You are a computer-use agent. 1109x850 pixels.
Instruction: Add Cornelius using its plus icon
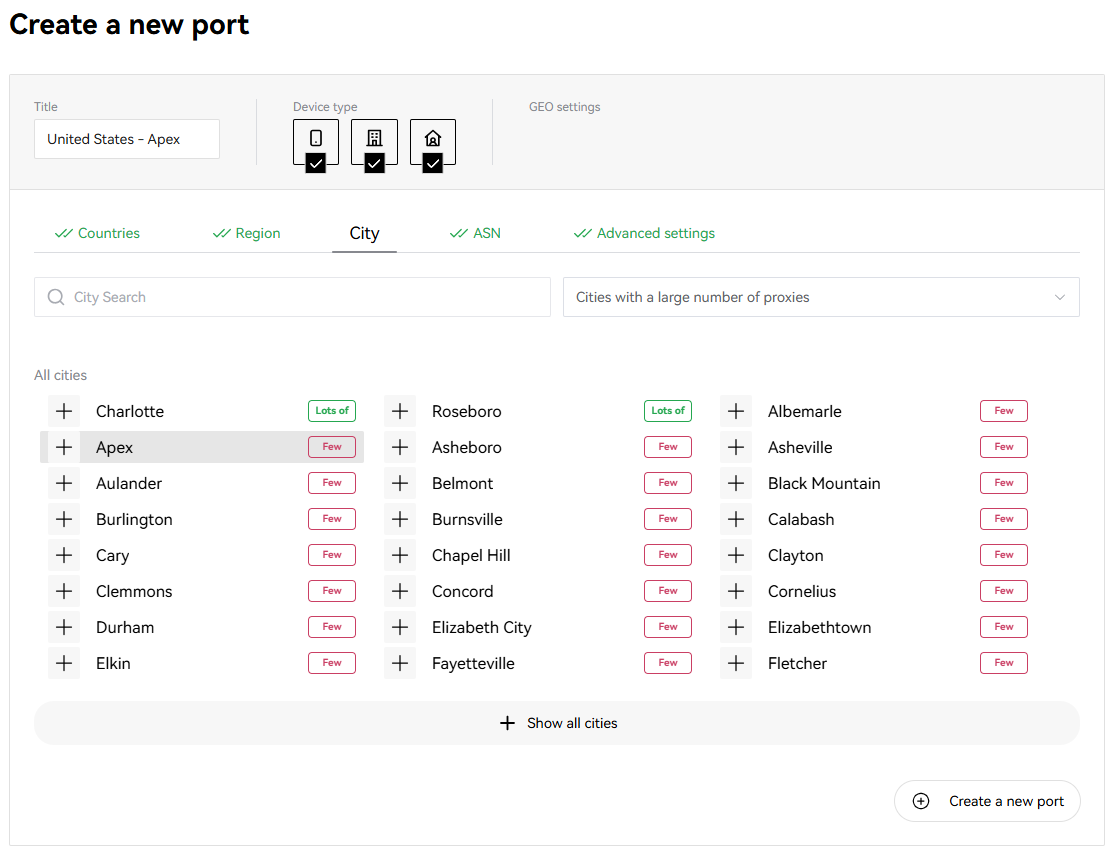click(736, 591)
